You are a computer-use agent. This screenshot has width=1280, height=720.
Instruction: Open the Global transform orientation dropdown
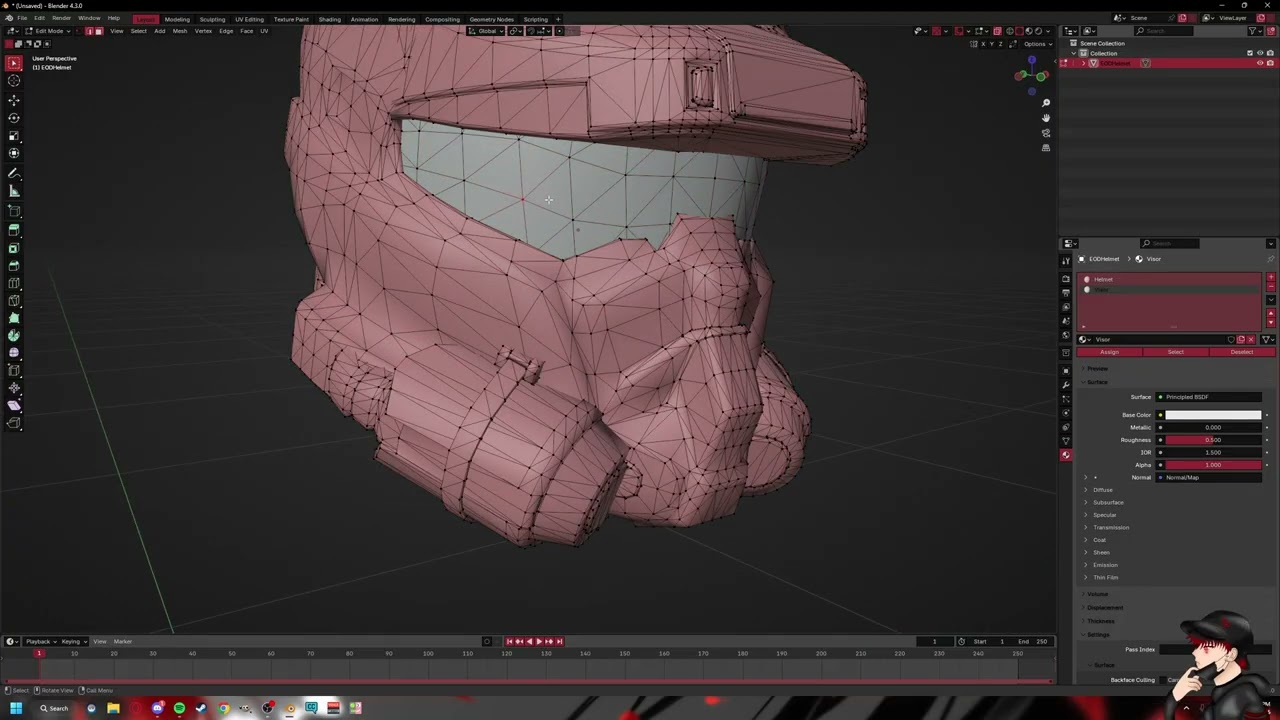click(x=487, y=31)
